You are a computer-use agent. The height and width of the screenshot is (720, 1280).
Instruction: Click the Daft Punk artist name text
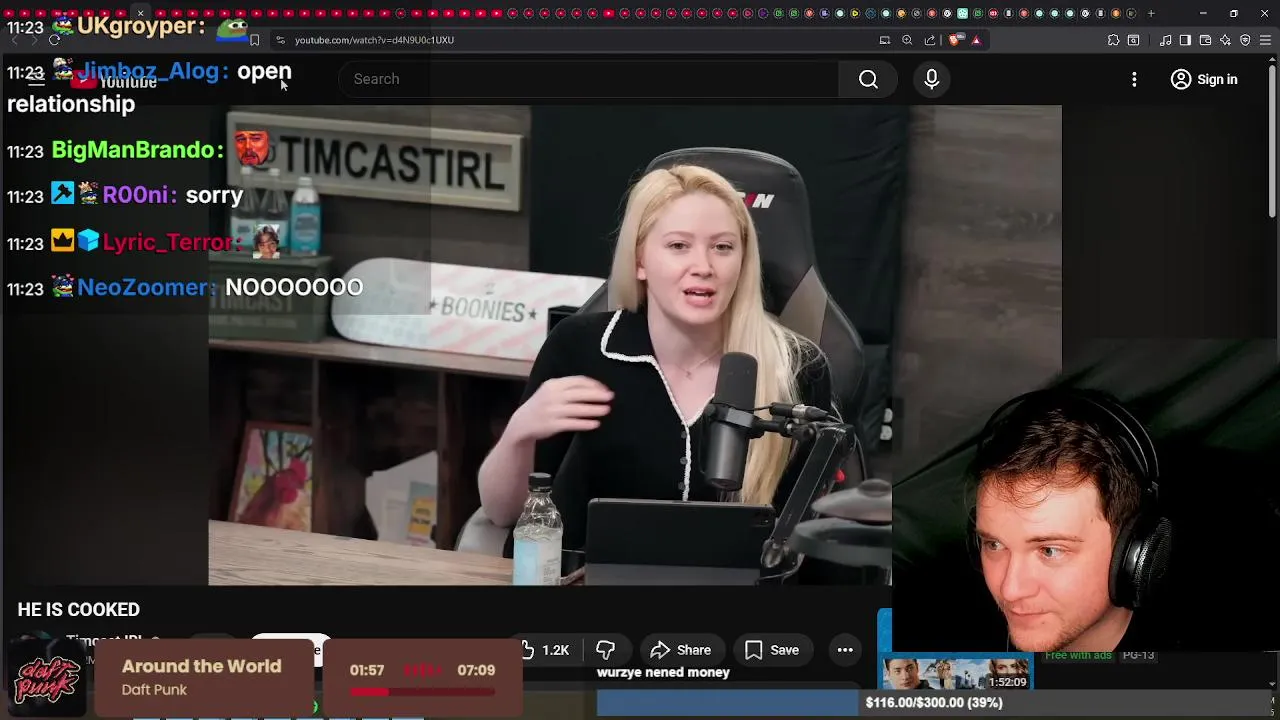154,690
